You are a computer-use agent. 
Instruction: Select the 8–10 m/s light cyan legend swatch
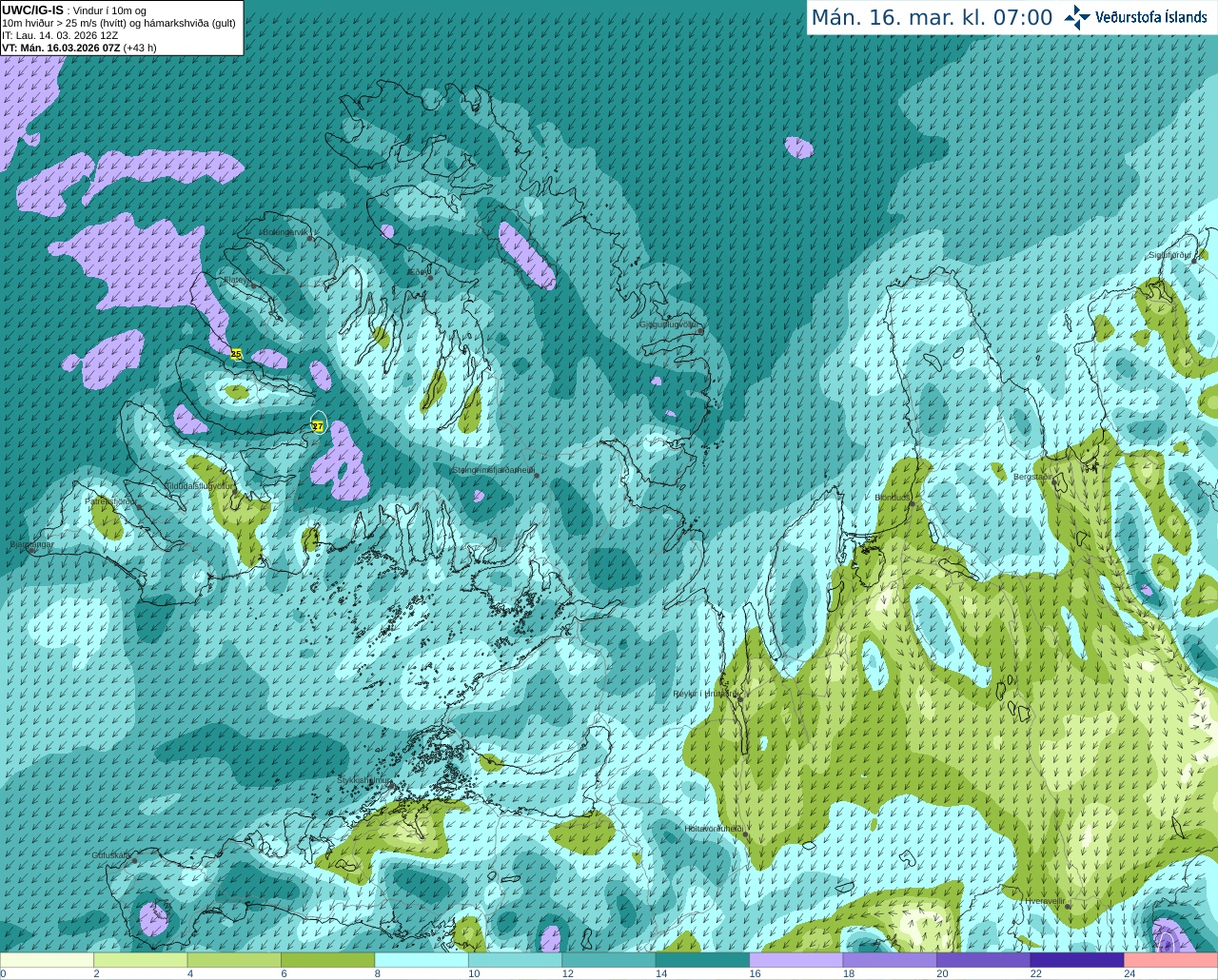[422, 960]
